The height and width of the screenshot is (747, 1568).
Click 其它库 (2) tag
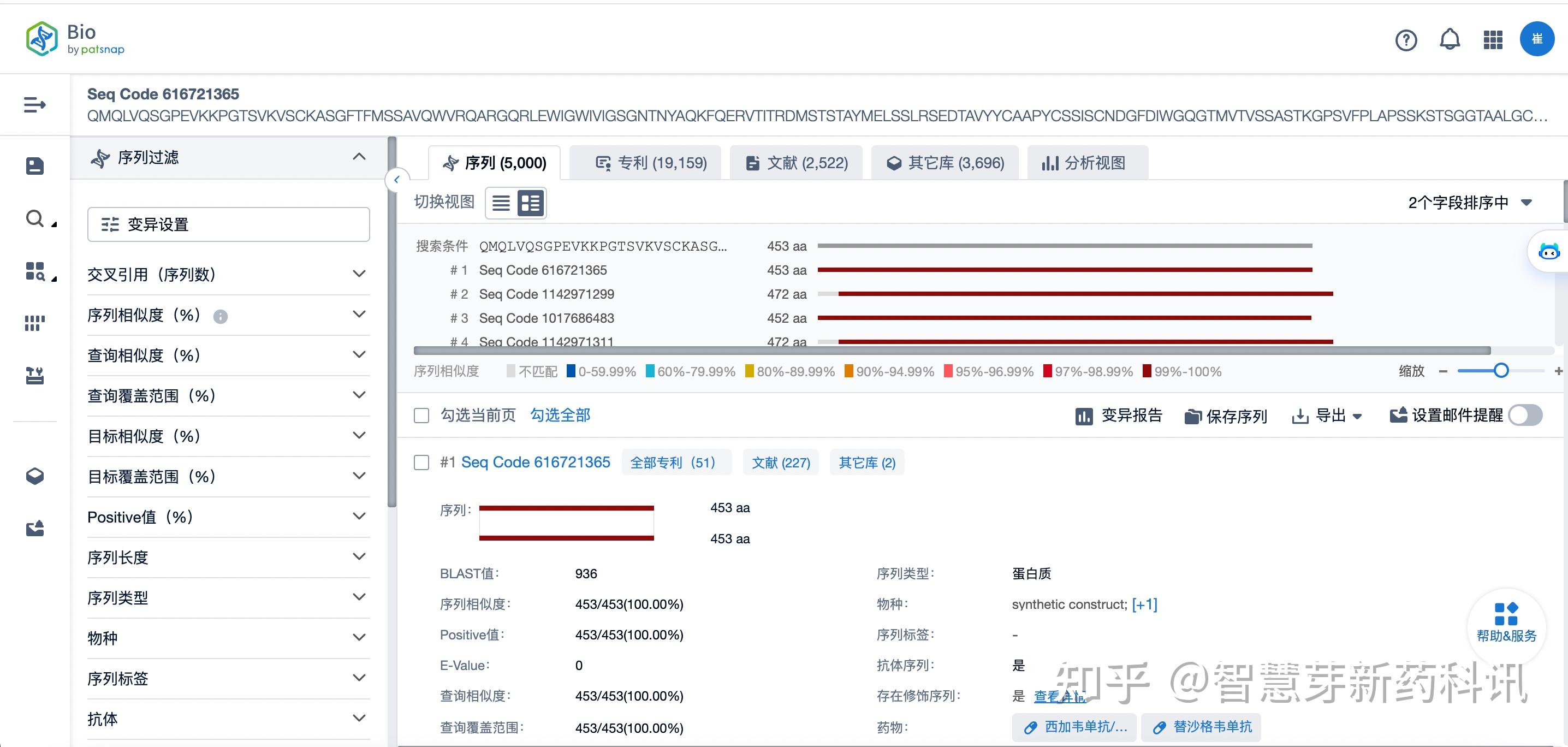pos(867,463)
